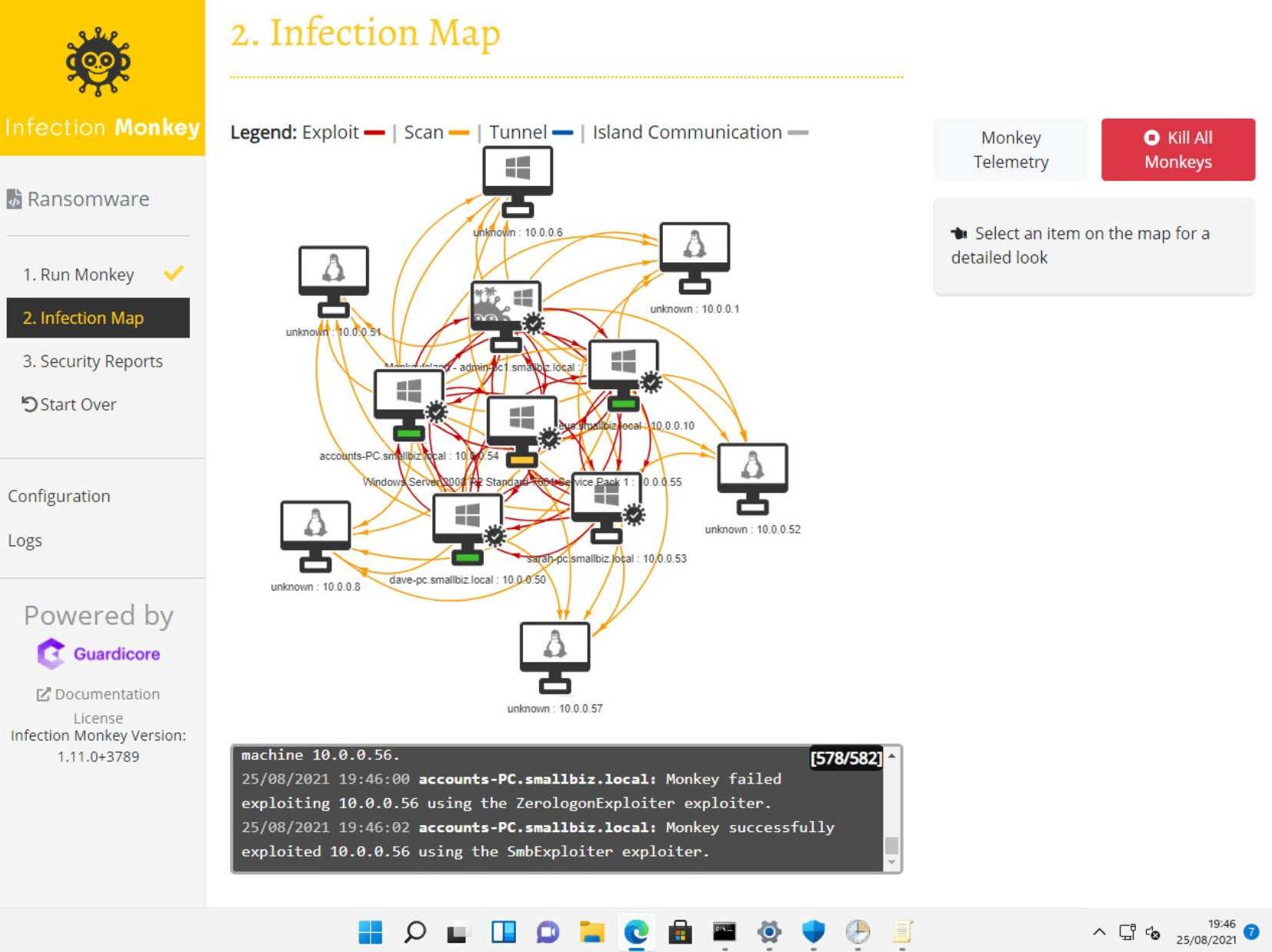
Task: Open the notepad icon on taskbar
Action: 902,932
